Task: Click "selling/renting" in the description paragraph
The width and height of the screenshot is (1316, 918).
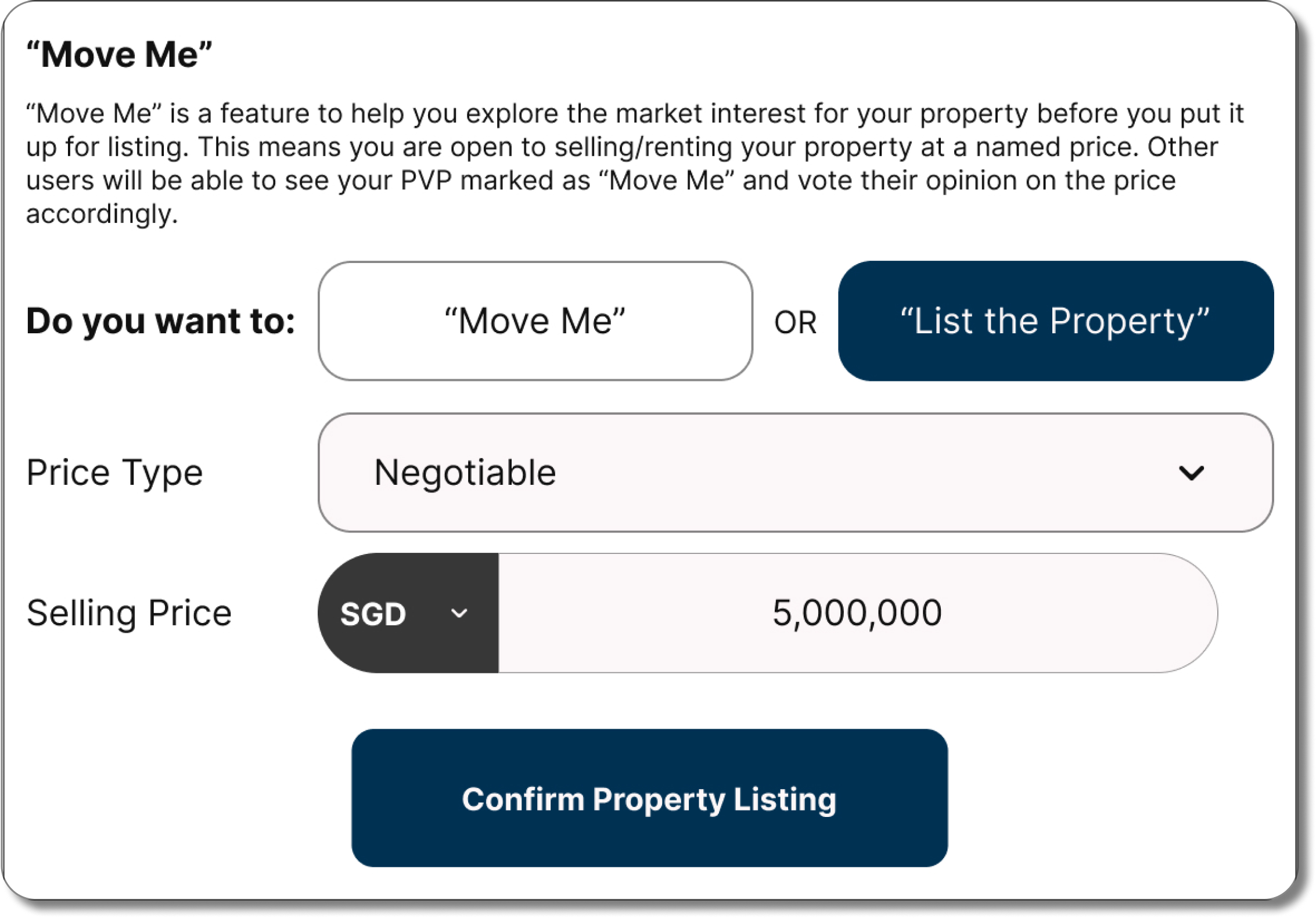Action: (x=643, y=147)
